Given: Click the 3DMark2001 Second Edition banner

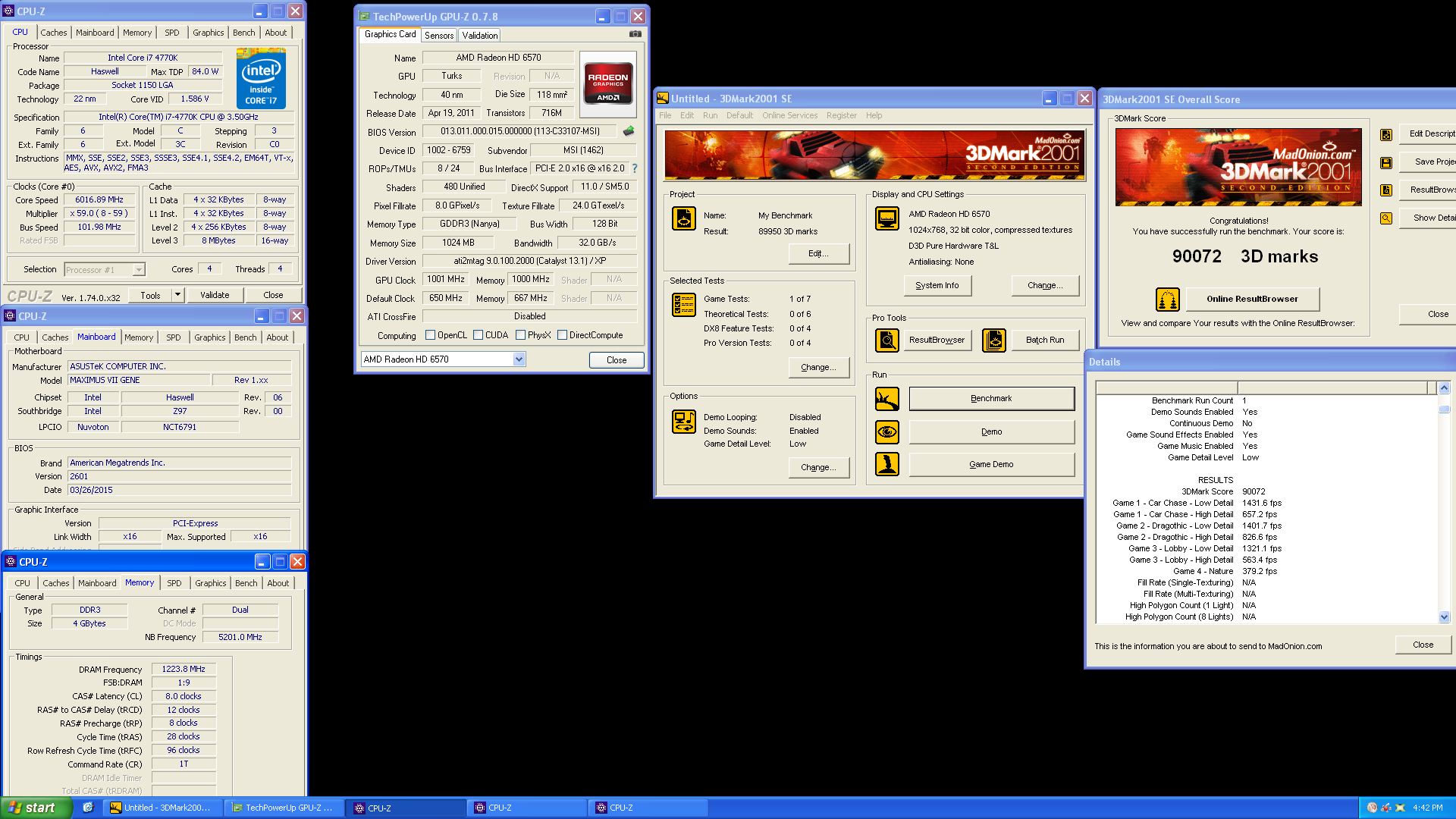Looking at the screenshot, I should [874, 155].
